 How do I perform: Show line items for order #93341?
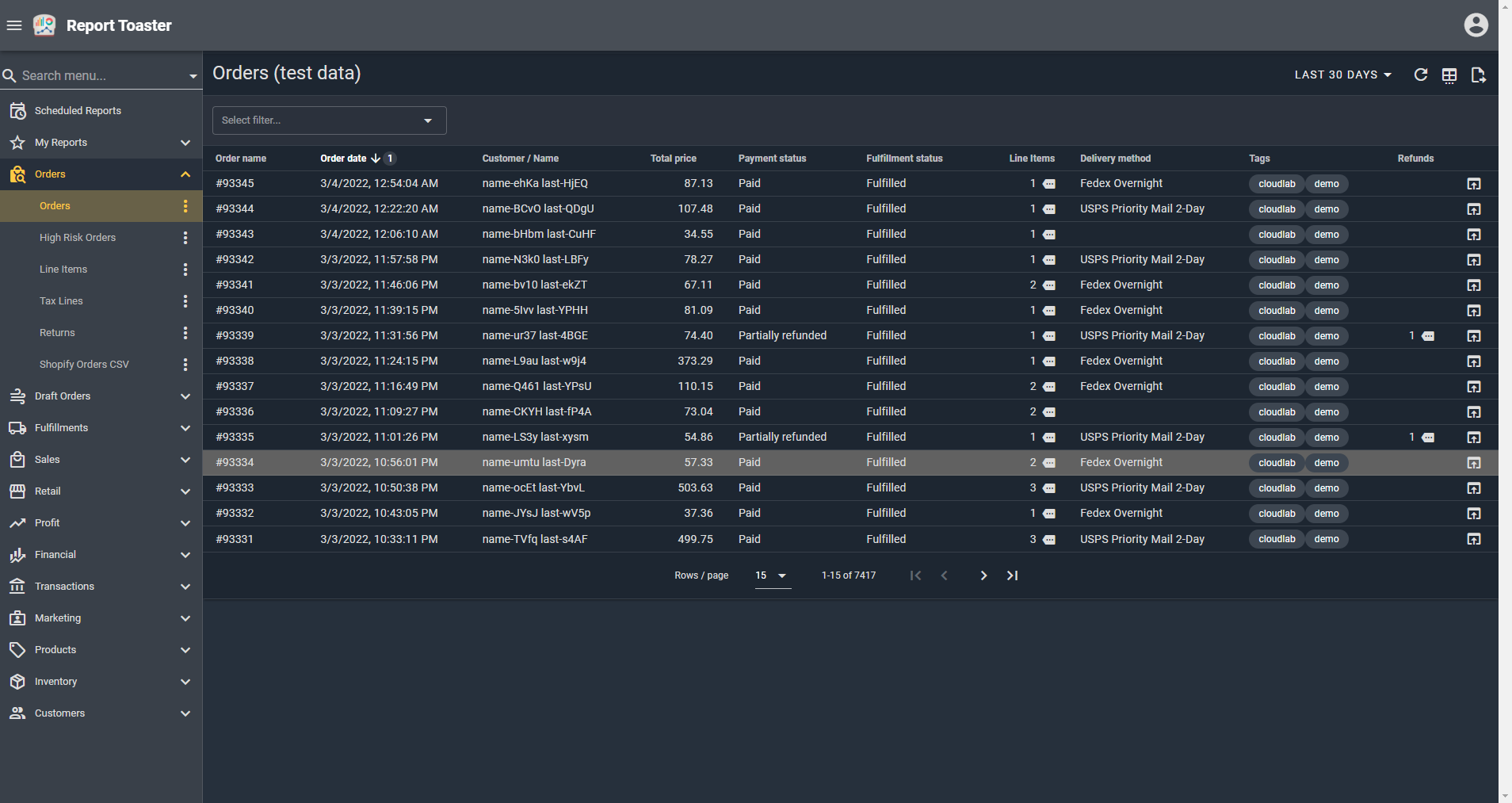coord(1048,285)
